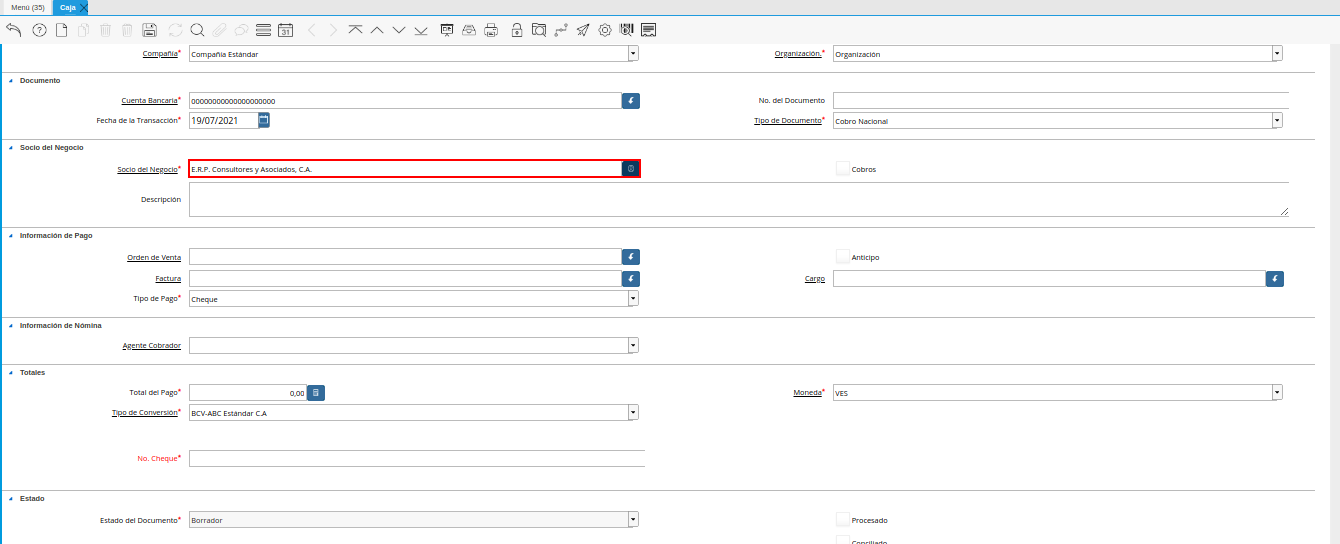The height and width of the screenshot is (544, 1340).
Task: Open the Agente Cobrador dropdown
Action: coord(633,345)
